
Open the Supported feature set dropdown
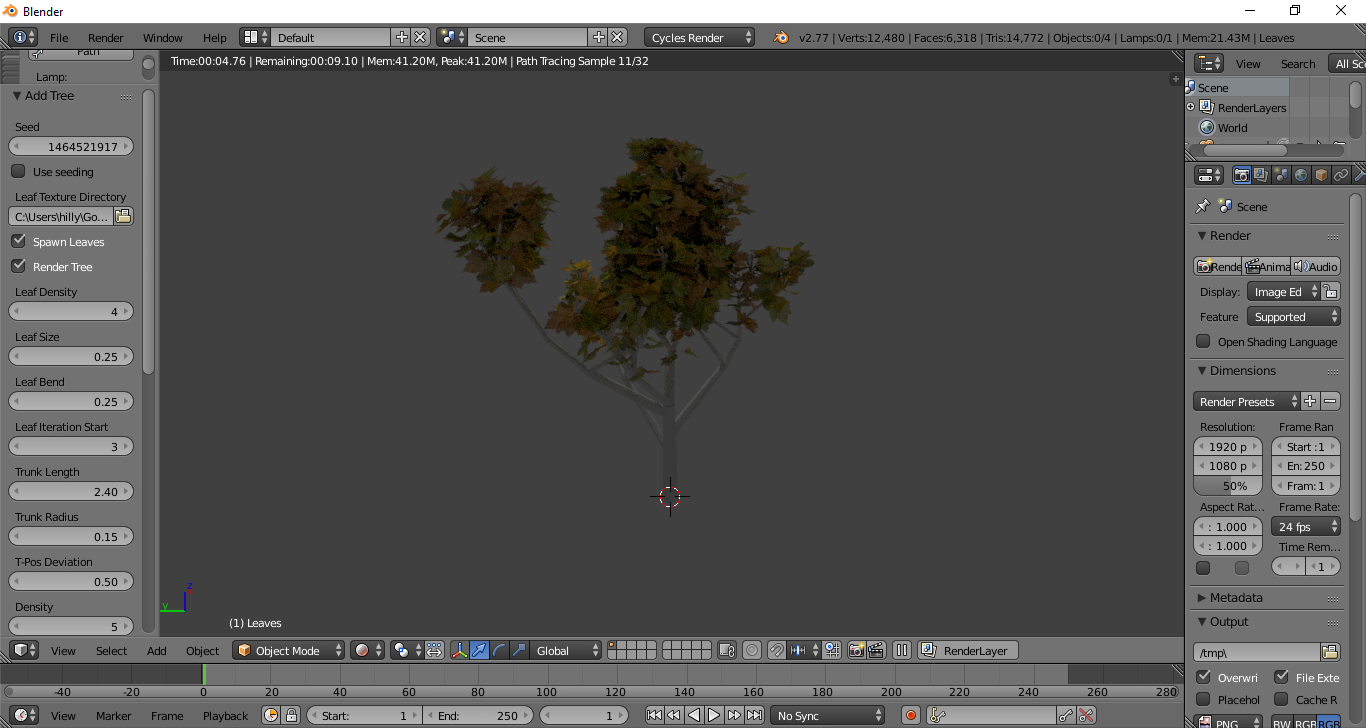[1294, 316]
